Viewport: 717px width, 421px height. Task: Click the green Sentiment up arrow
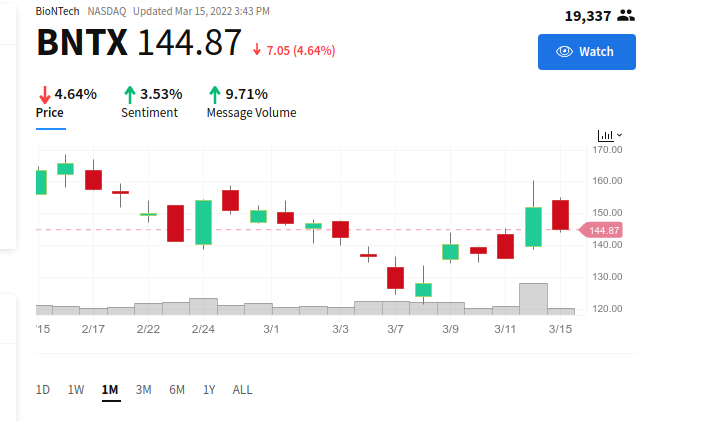(130, 95)
